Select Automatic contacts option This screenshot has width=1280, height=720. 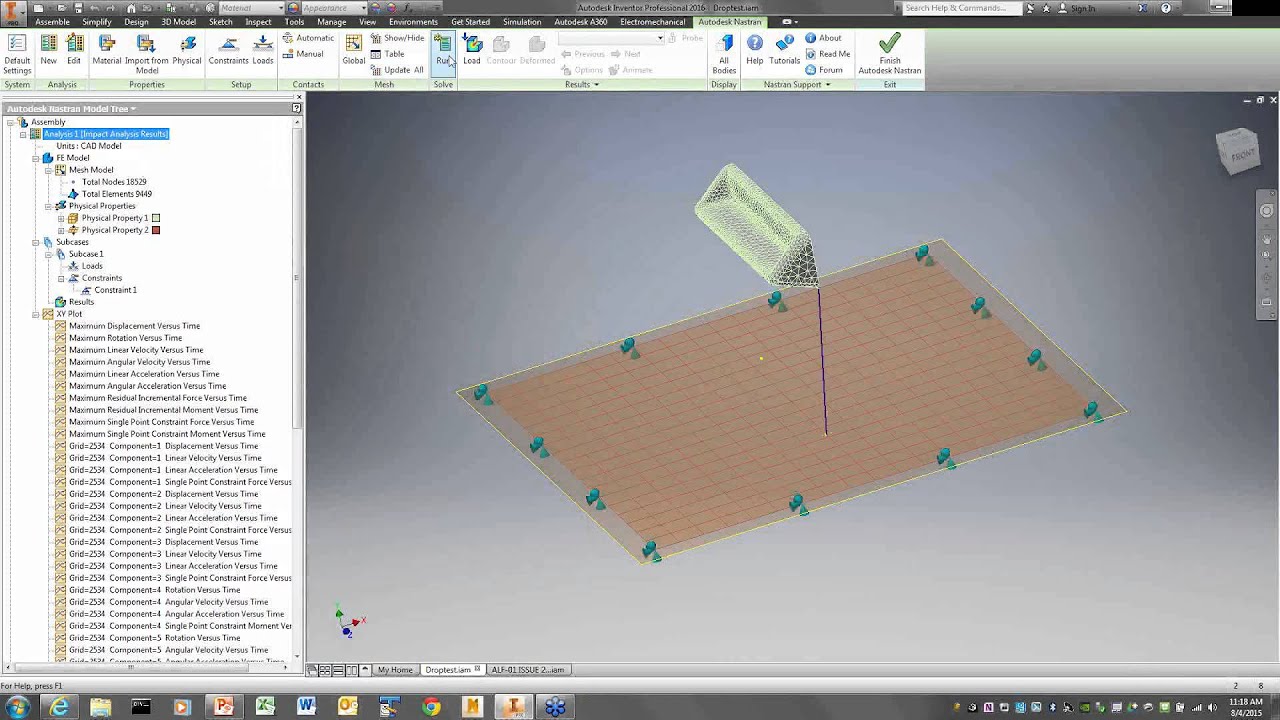click(307, 38)
